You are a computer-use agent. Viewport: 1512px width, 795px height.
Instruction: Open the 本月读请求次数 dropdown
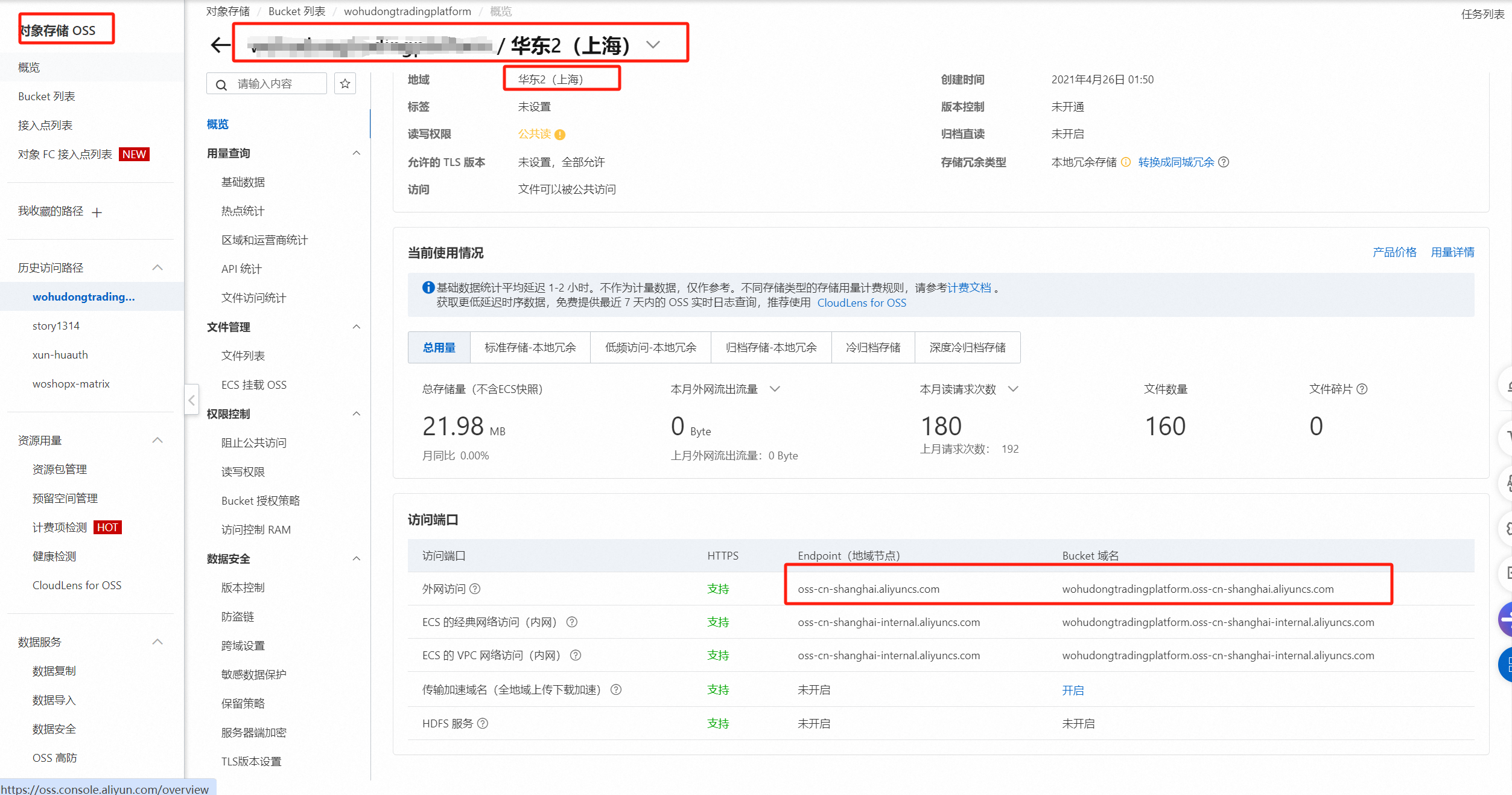coord(1014,389)
